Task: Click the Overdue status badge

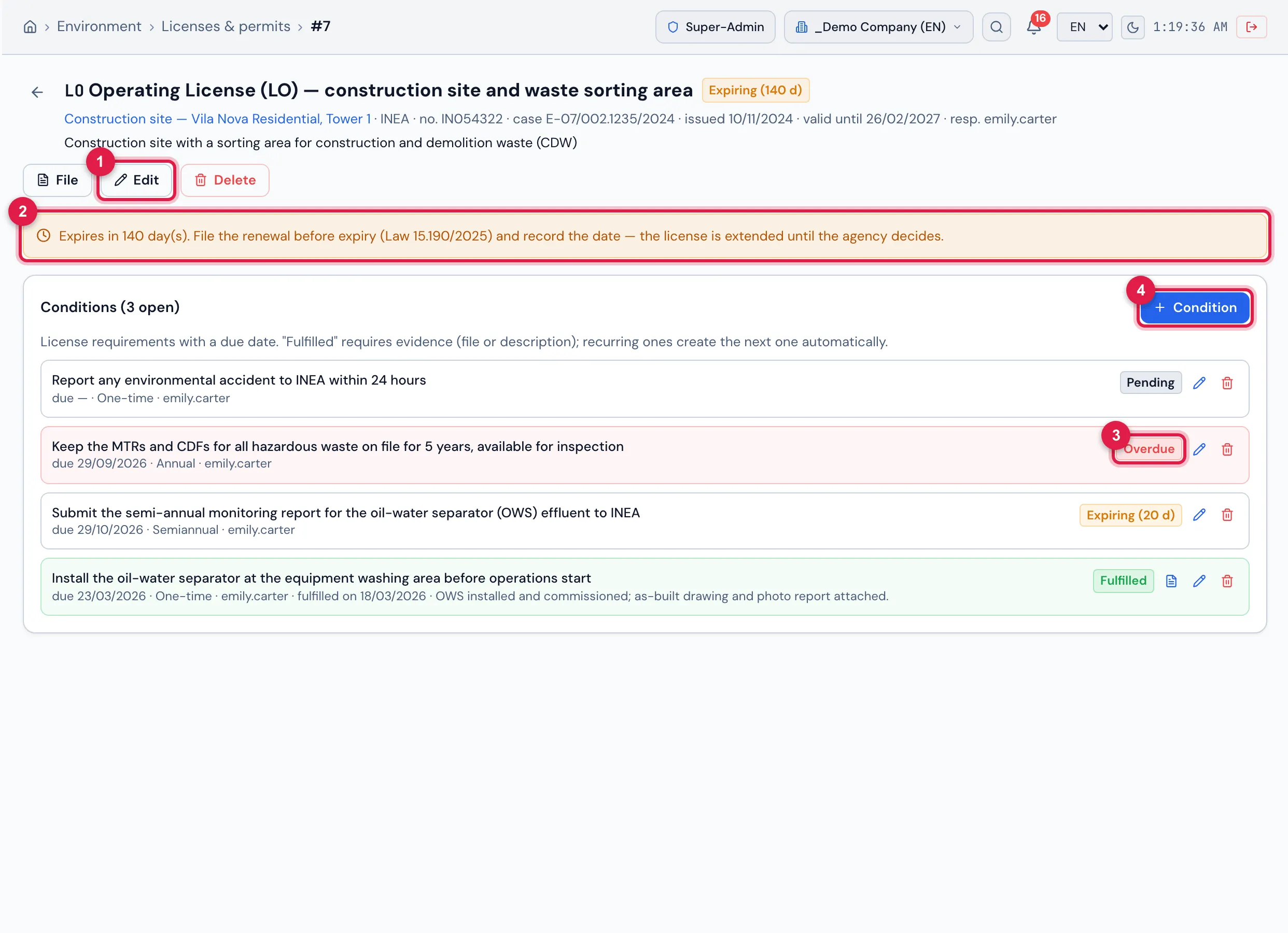Action: [1149, 449]
